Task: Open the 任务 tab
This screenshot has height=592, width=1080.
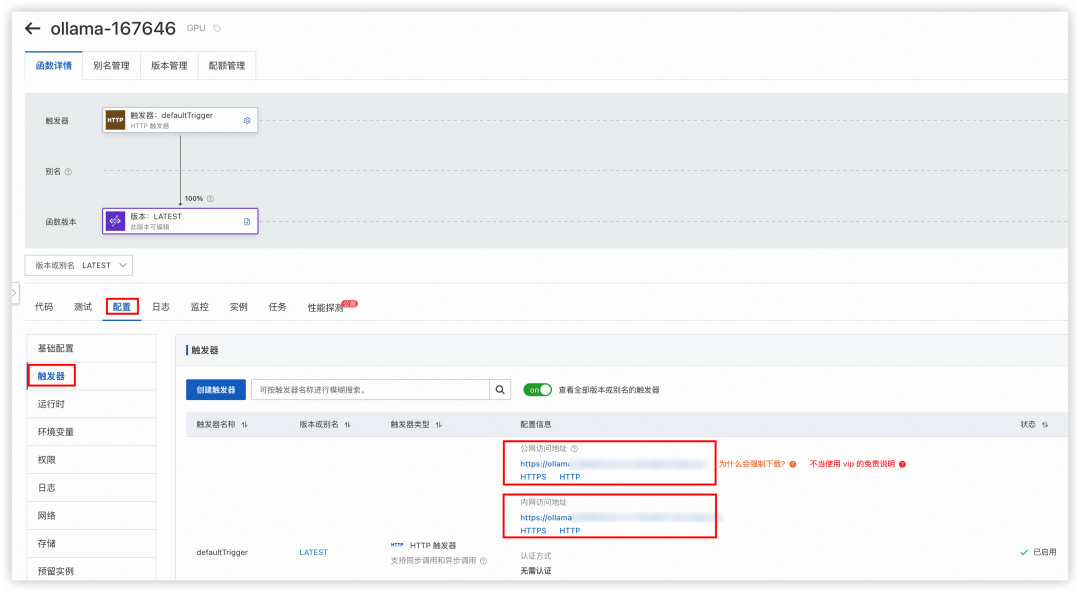Action: [x=278, y=307]
